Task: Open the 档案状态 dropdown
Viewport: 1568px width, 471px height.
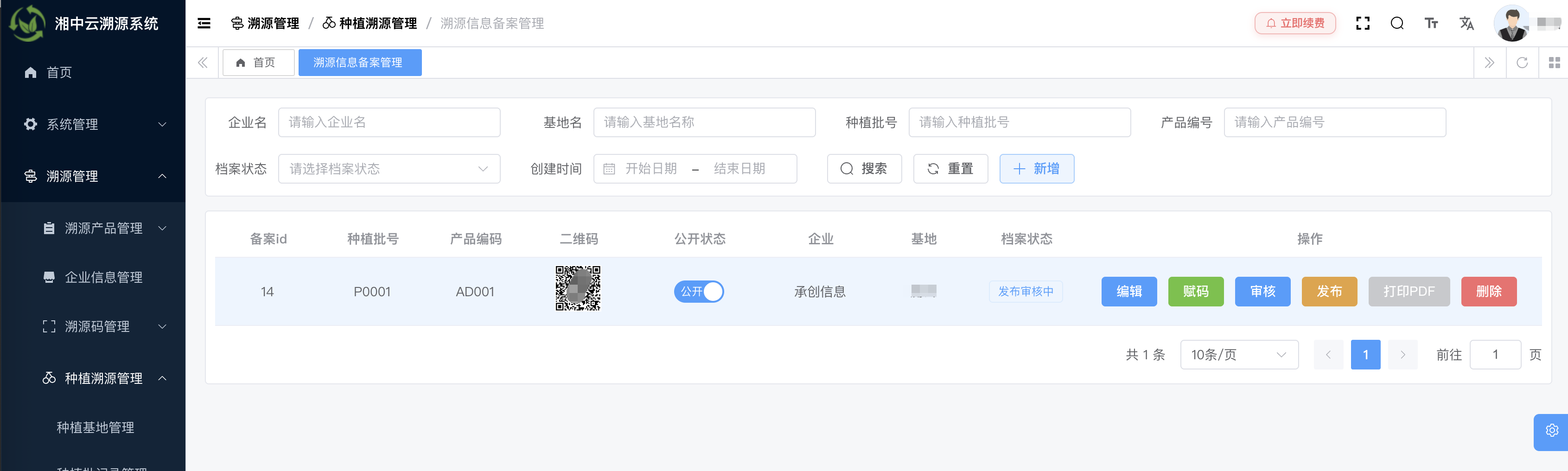Action: coord(389,169)
